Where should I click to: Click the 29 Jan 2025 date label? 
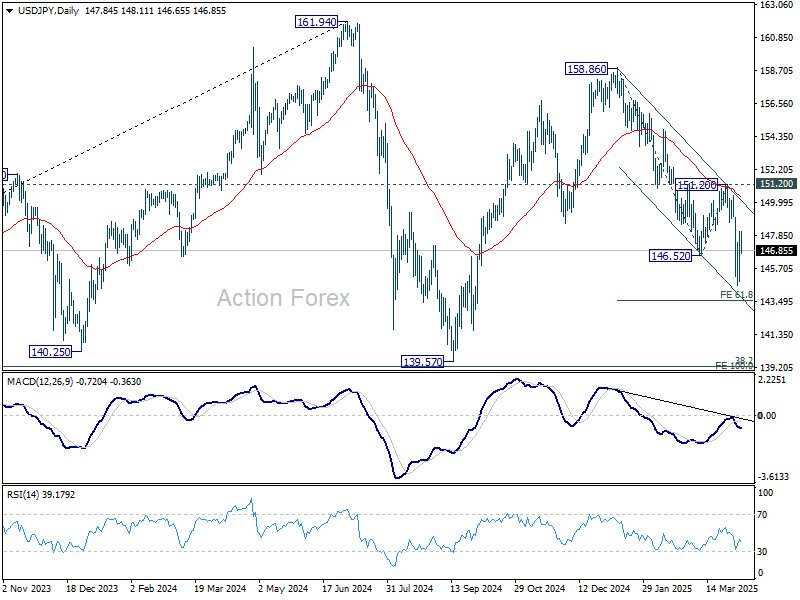(667, 588)
